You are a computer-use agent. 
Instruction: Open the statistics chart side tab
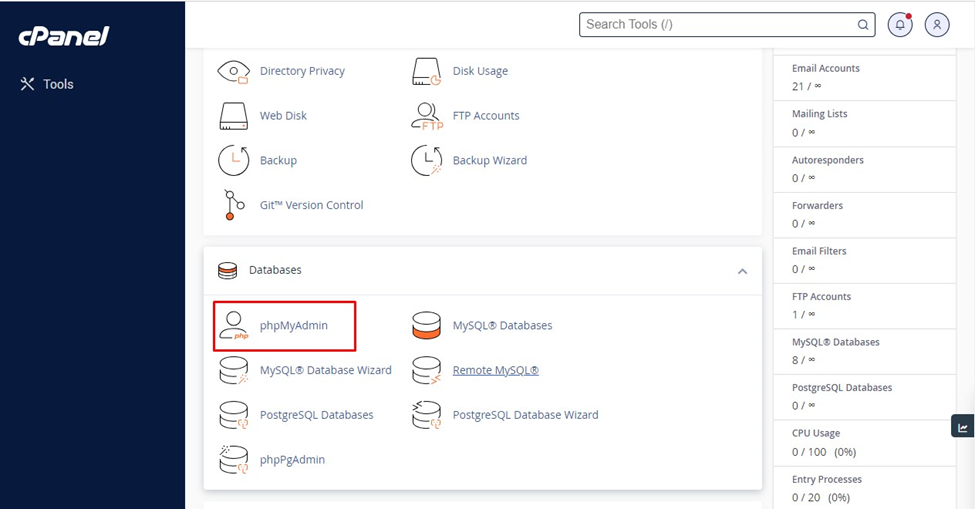(963, 428)
